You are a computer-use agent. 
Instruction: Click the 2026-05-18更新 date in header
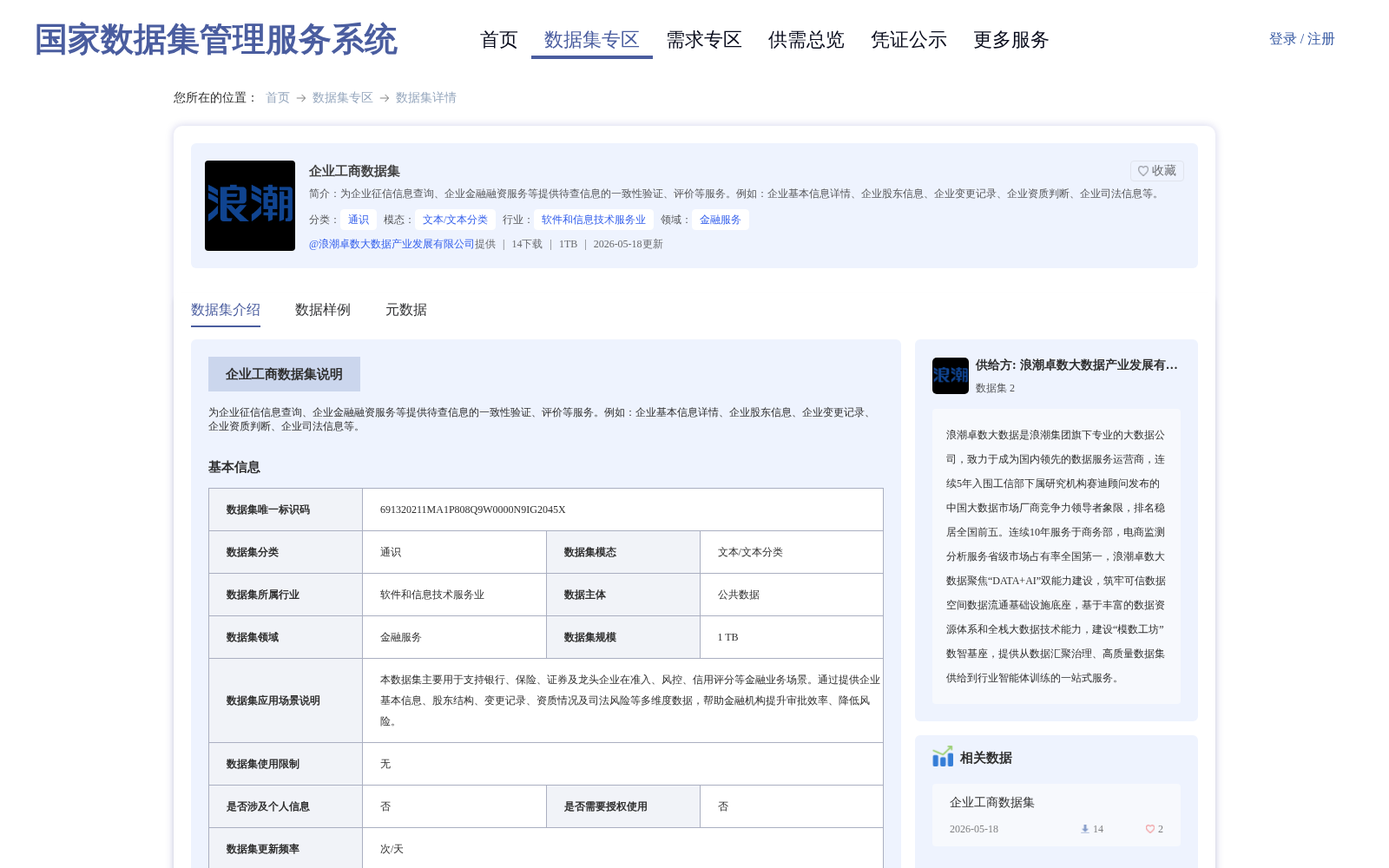(x=629, y=244)
